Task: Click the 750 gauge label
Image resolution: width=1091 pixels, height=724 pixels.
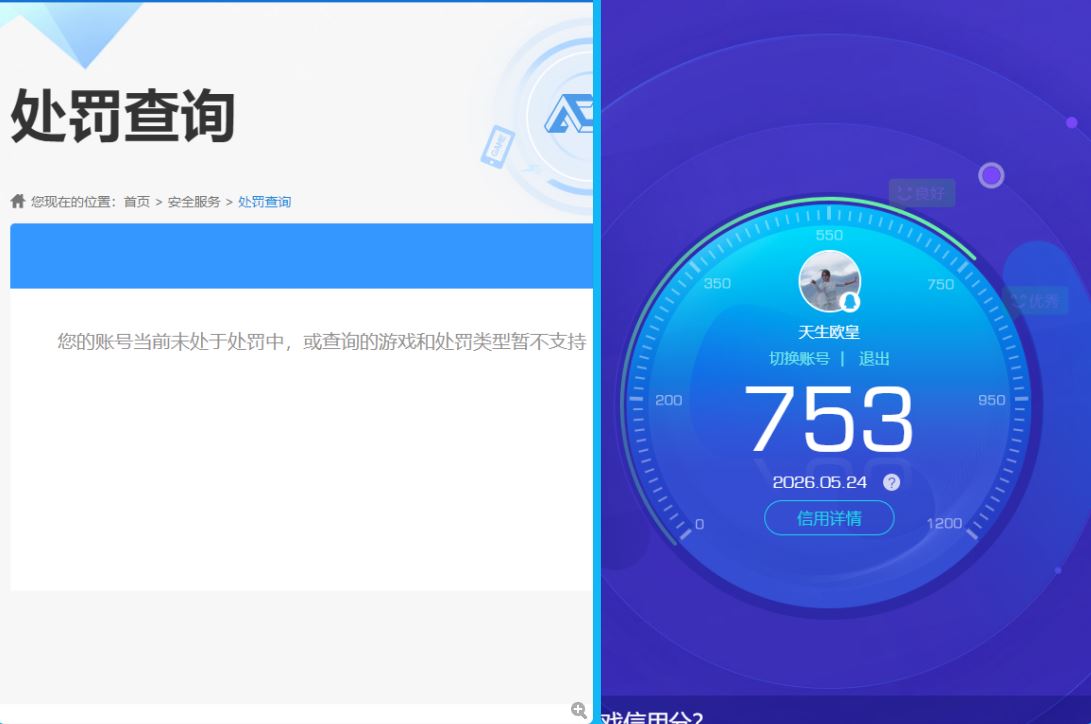Action: pyautogui.click(x=941, y=284)
